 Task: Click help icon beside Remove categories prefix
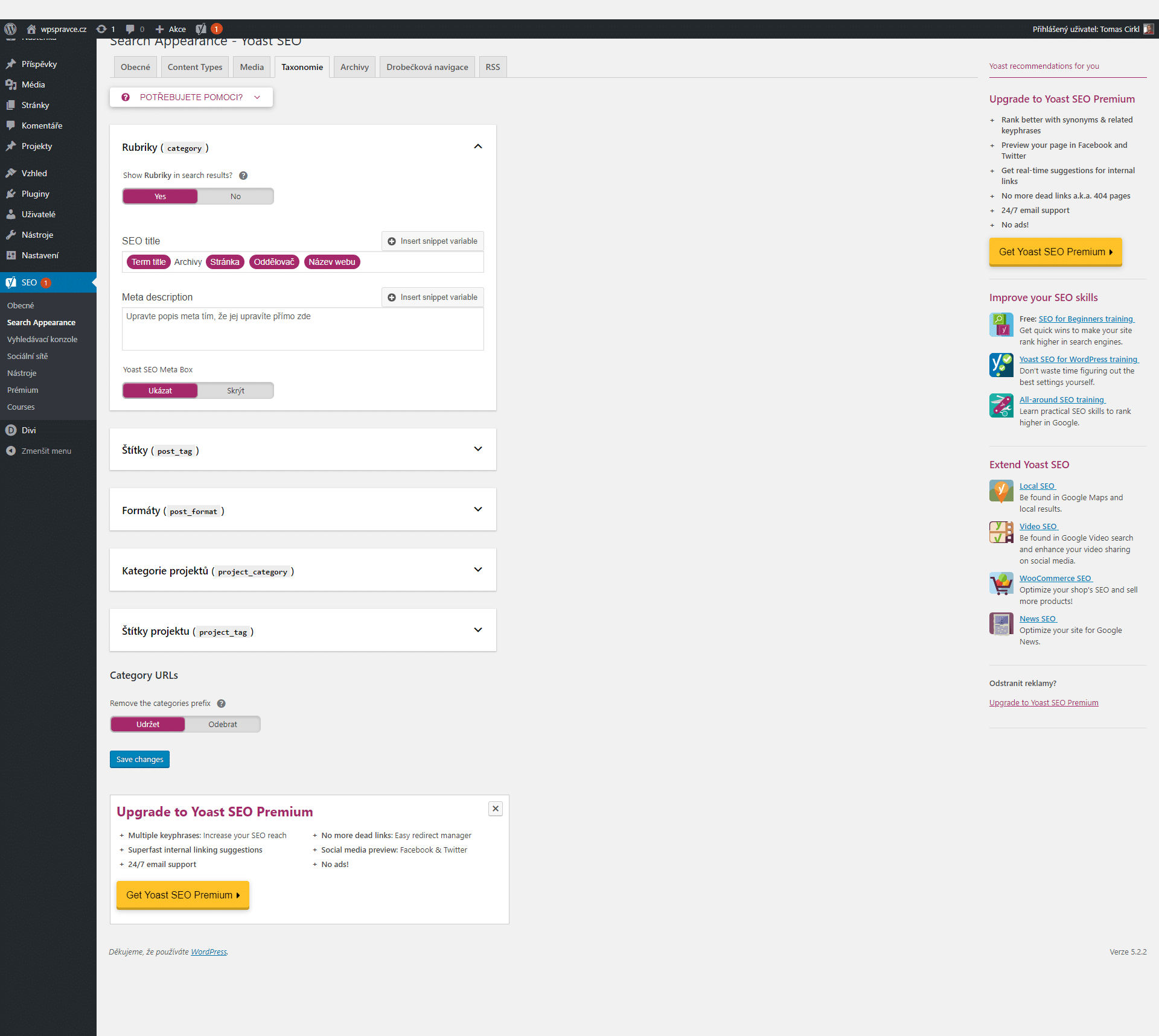222,704
